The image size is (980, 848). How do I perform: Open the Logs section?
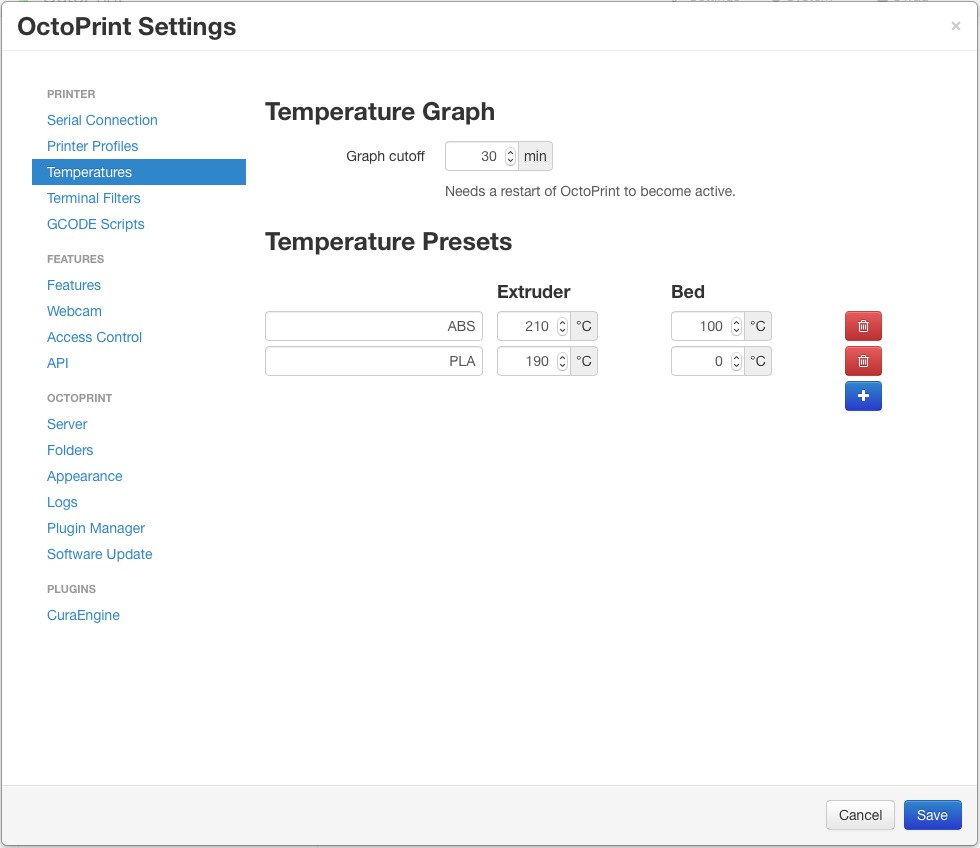coord(62,502)
